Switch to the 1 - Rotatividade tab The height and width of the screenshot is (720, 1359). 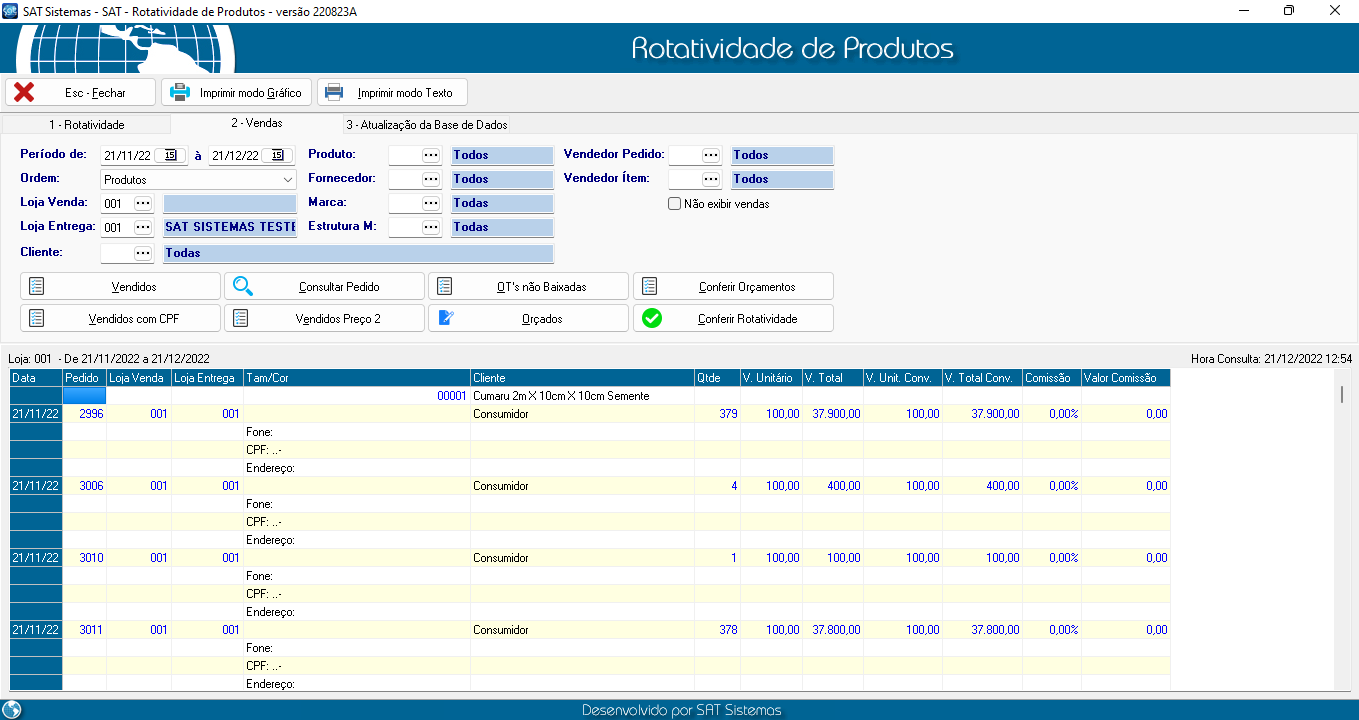tap(87, 125)
